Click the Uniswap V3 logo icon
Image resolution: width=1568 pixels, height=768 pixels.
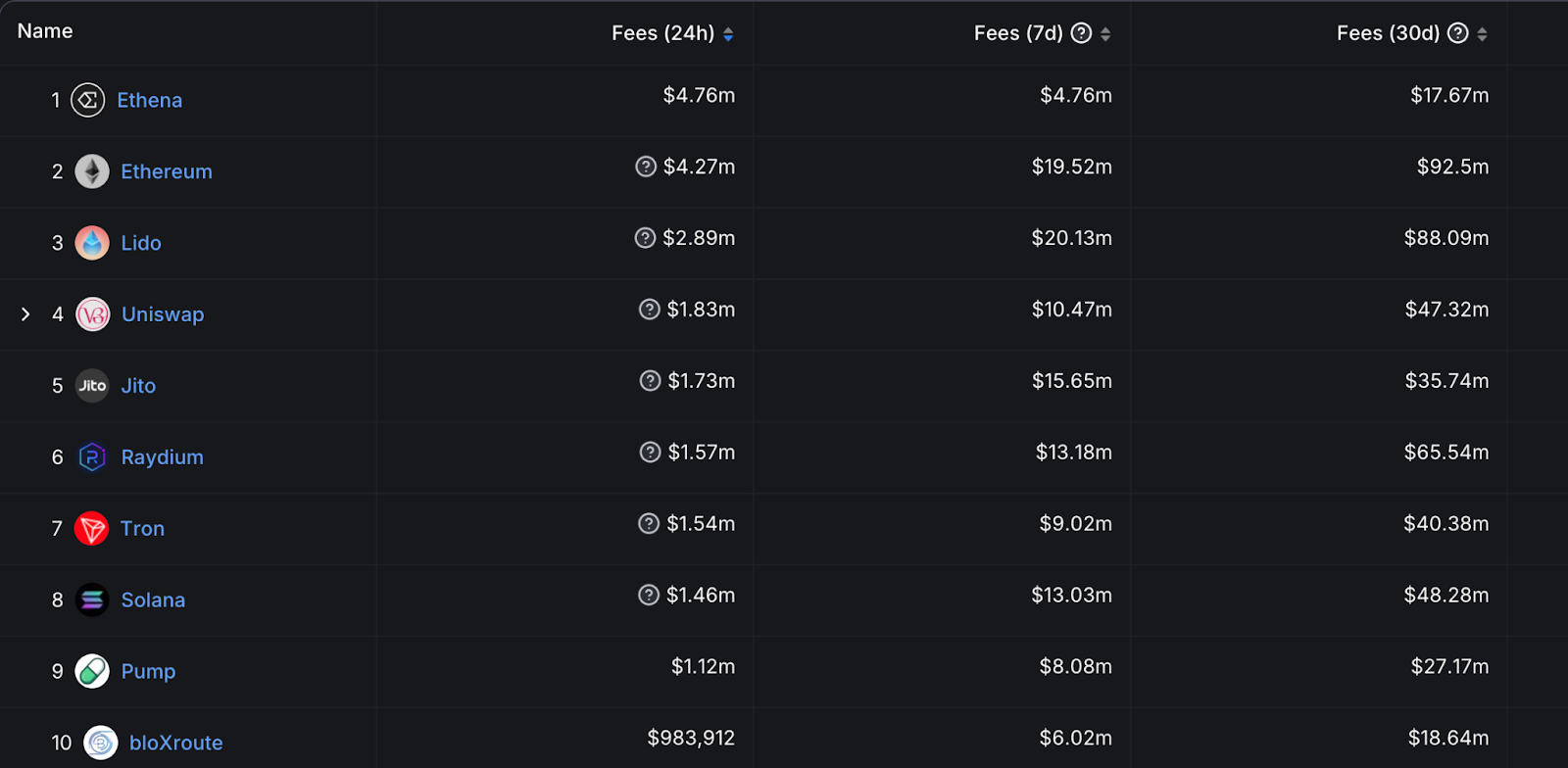coord(93,314)
